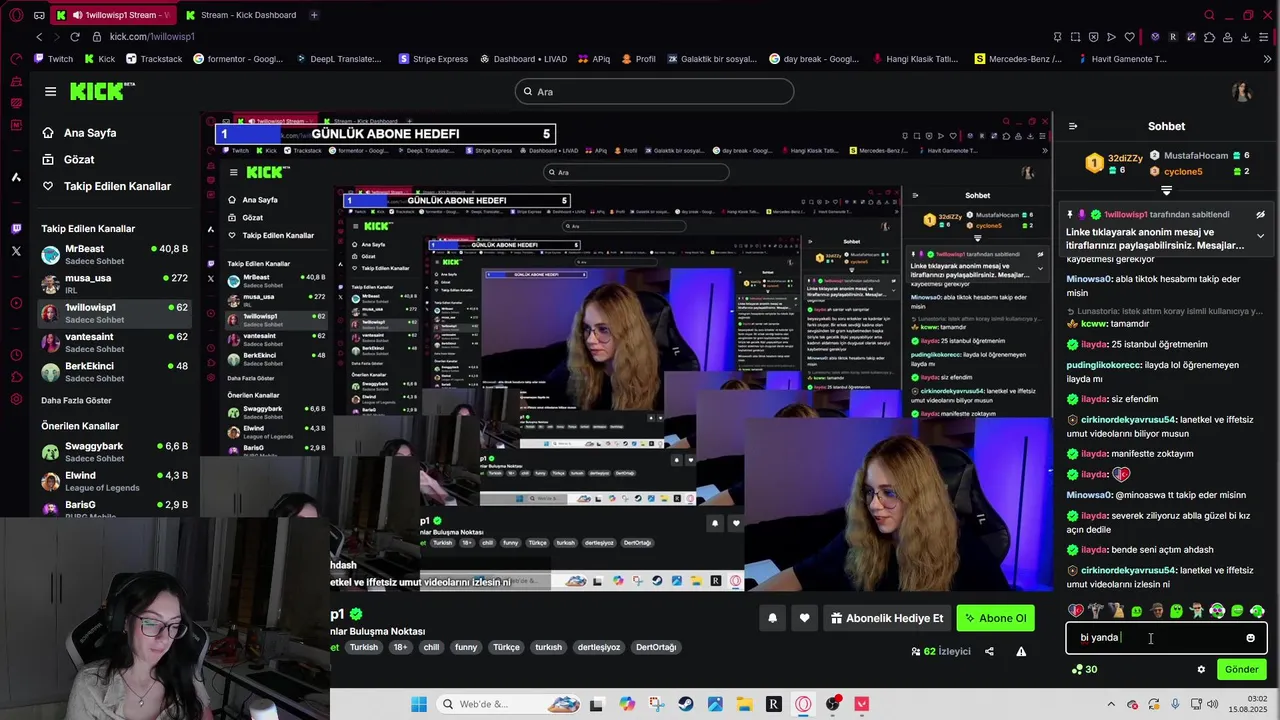Image resolution: width=1280 pixels, height=720 pixels.
Task: Open BerkEkinci channel in sidebar
Action: pos(114,371)
